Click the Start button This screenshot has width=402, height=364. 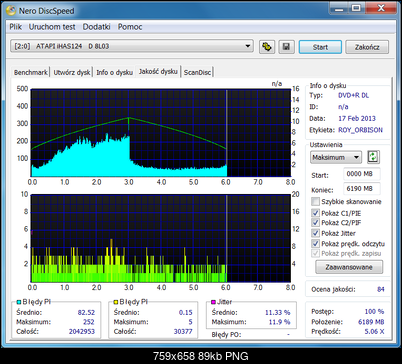[x=320, y=47]
